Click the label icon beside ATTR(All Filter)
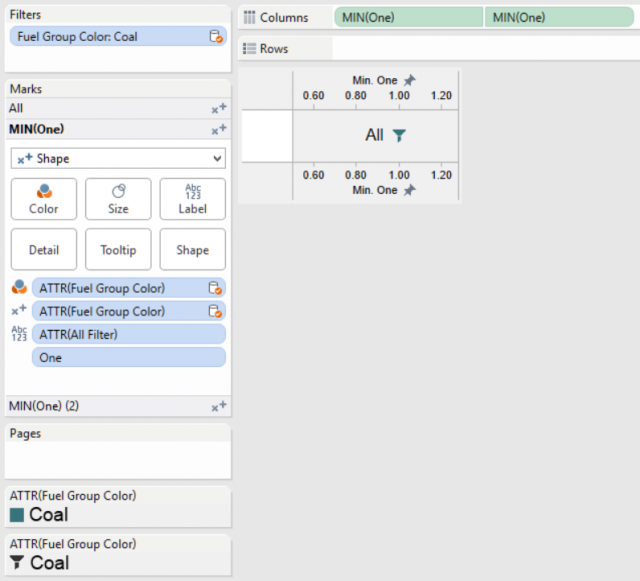 pyautogui.click(x=19, y=334)
